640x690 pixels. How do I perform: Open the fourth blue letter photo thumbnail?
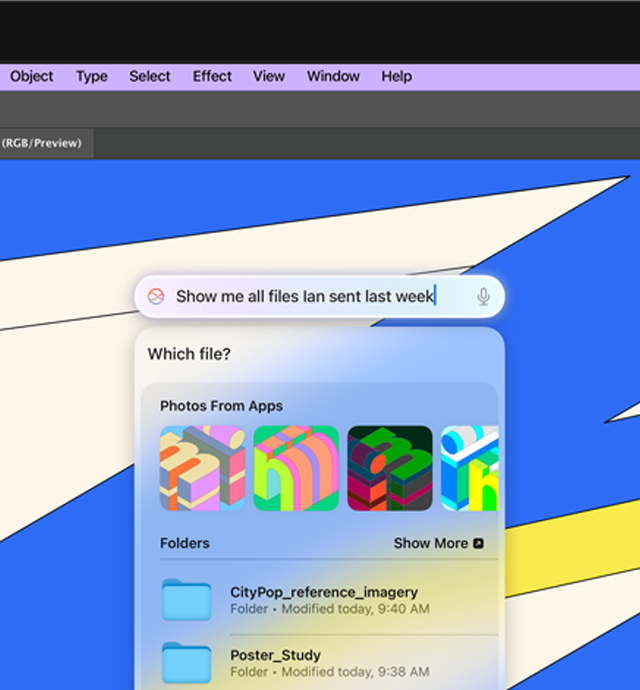coord(470,468)
